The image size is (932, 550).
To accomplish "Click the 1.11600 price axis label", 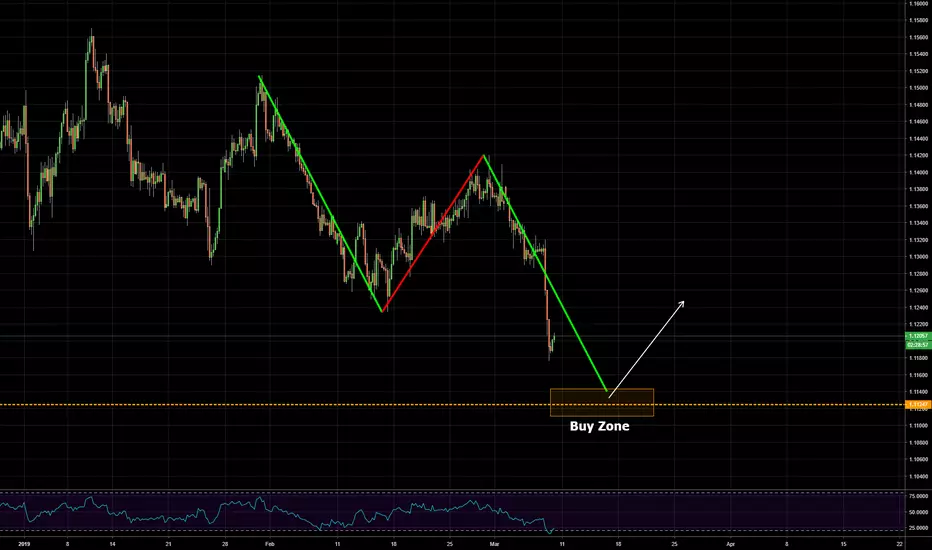I will [918, 375].
